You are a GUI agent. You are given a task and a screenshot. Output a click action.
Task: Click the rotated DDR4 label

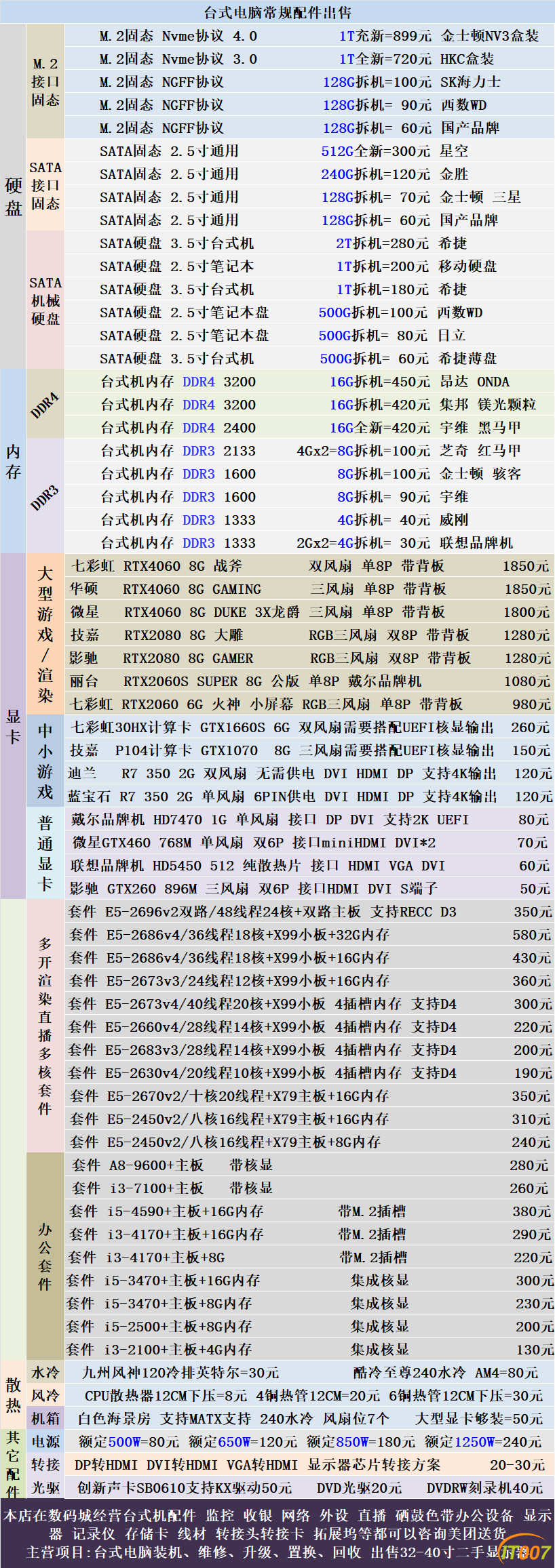click(45, 405)
